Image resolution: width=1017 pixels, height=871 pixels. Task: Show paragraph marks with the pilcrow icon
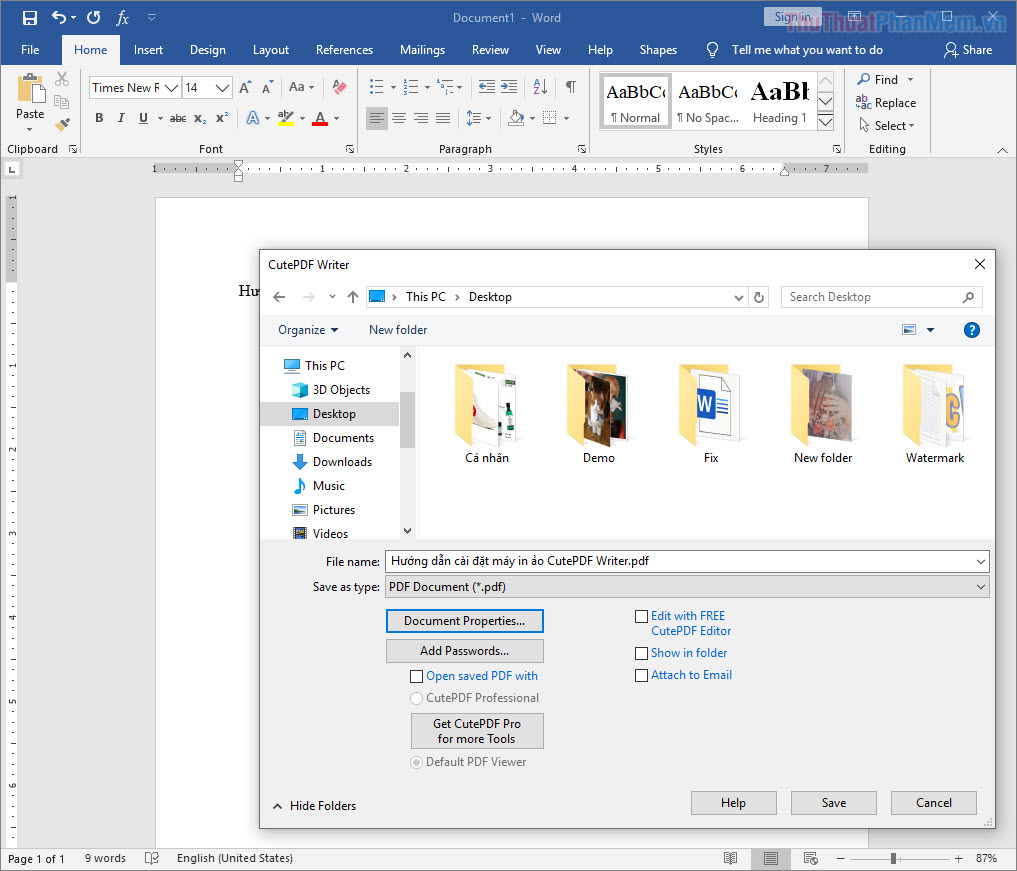tap(570, 87)
